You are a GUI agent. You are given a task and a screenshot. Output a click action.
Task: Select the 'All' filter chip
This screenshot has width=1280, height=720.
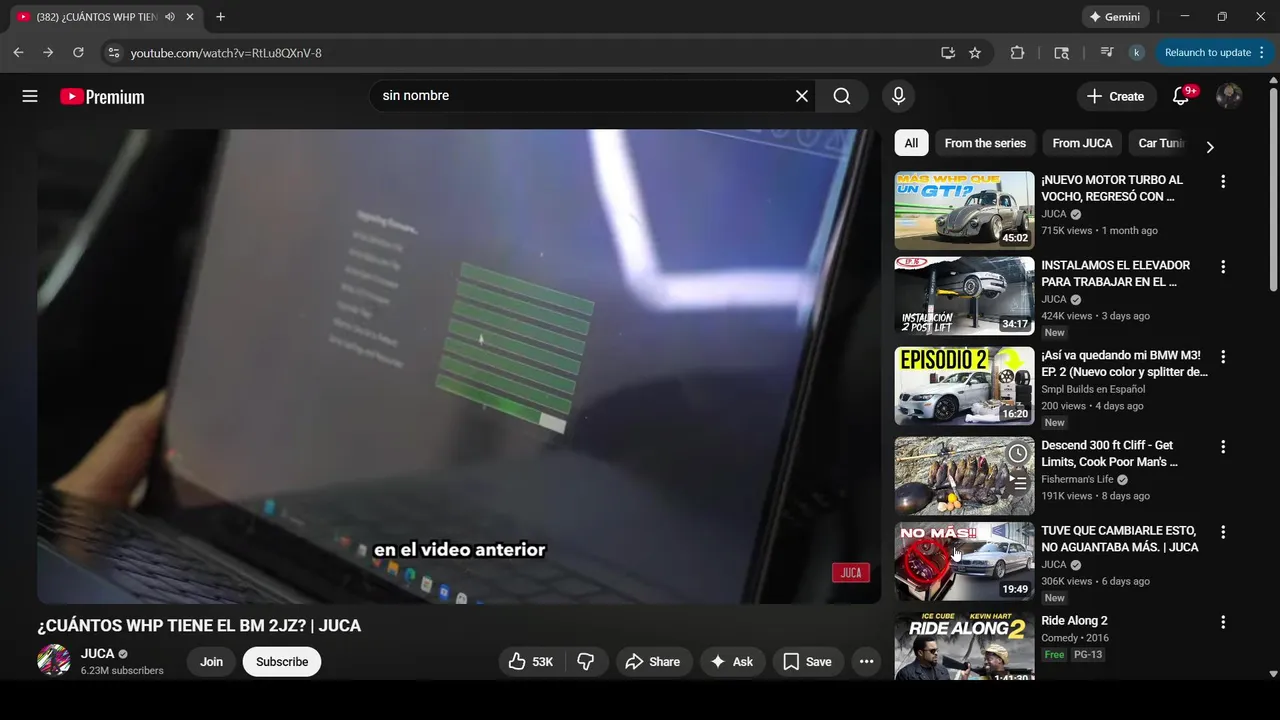tap(911, 143)
